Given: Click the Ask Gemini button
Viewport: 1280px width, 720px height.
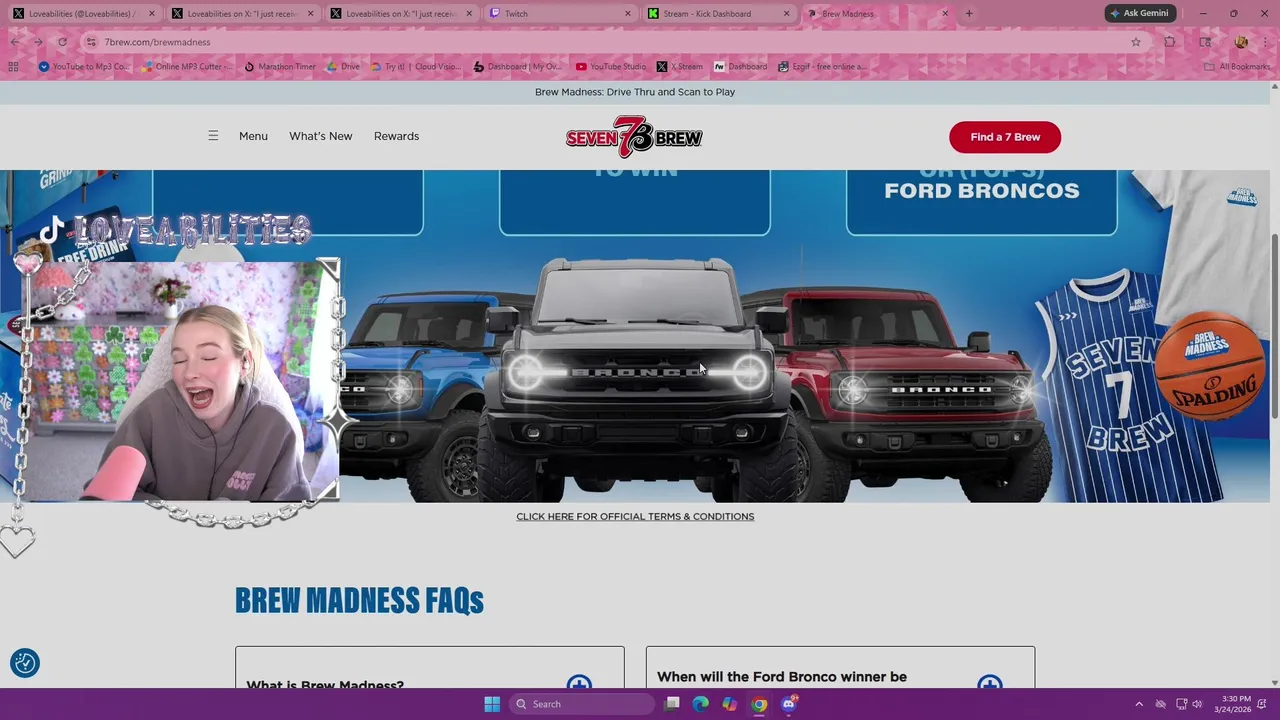Looking at the screenshot, I should coord(1138,14).
